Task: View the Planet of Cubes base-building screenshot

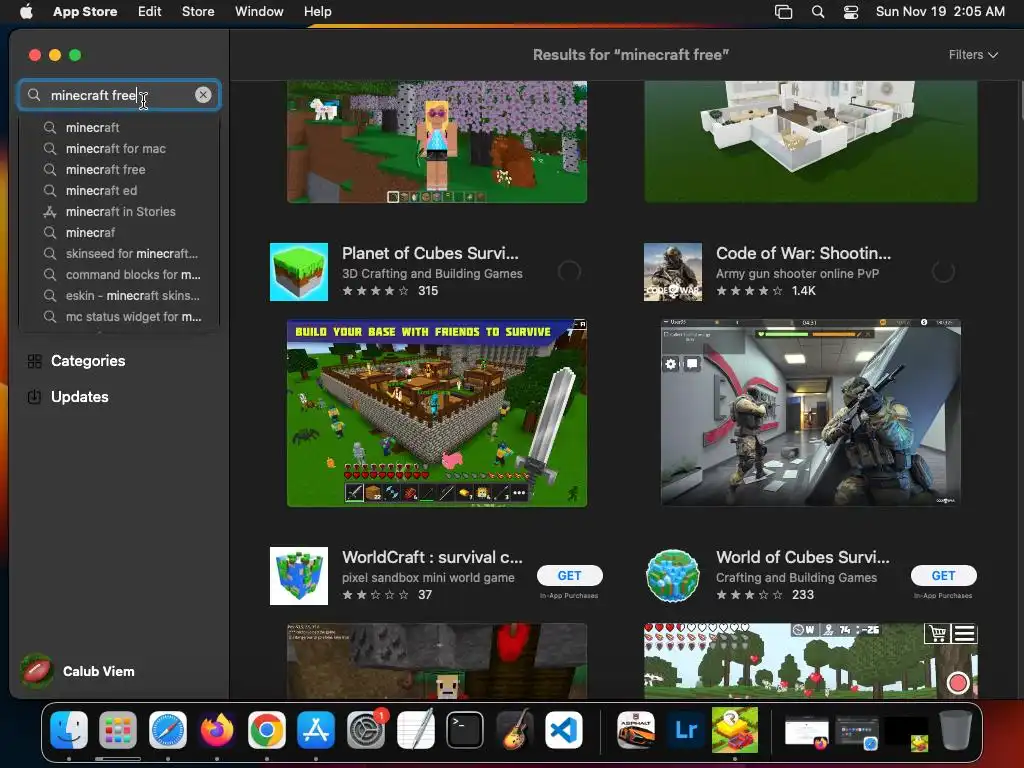Action: coord(437,413)
